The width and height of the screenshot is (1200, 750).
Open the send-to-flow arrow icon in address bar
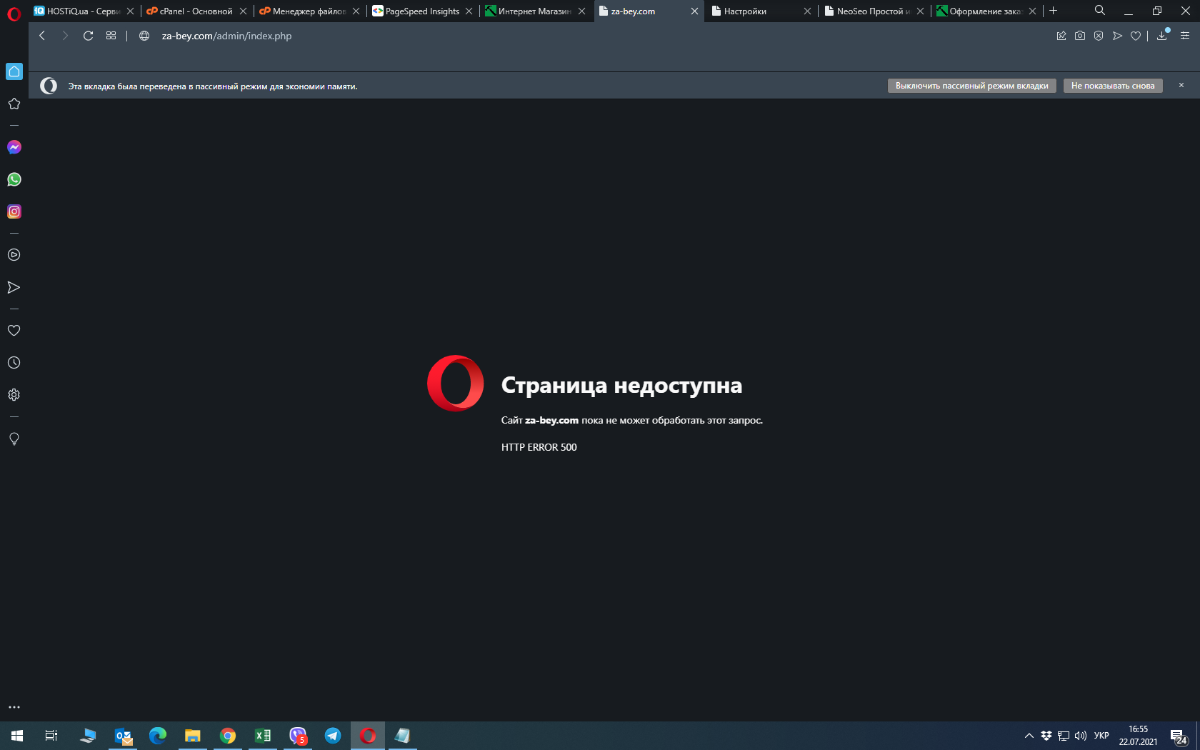point(1117,35)
